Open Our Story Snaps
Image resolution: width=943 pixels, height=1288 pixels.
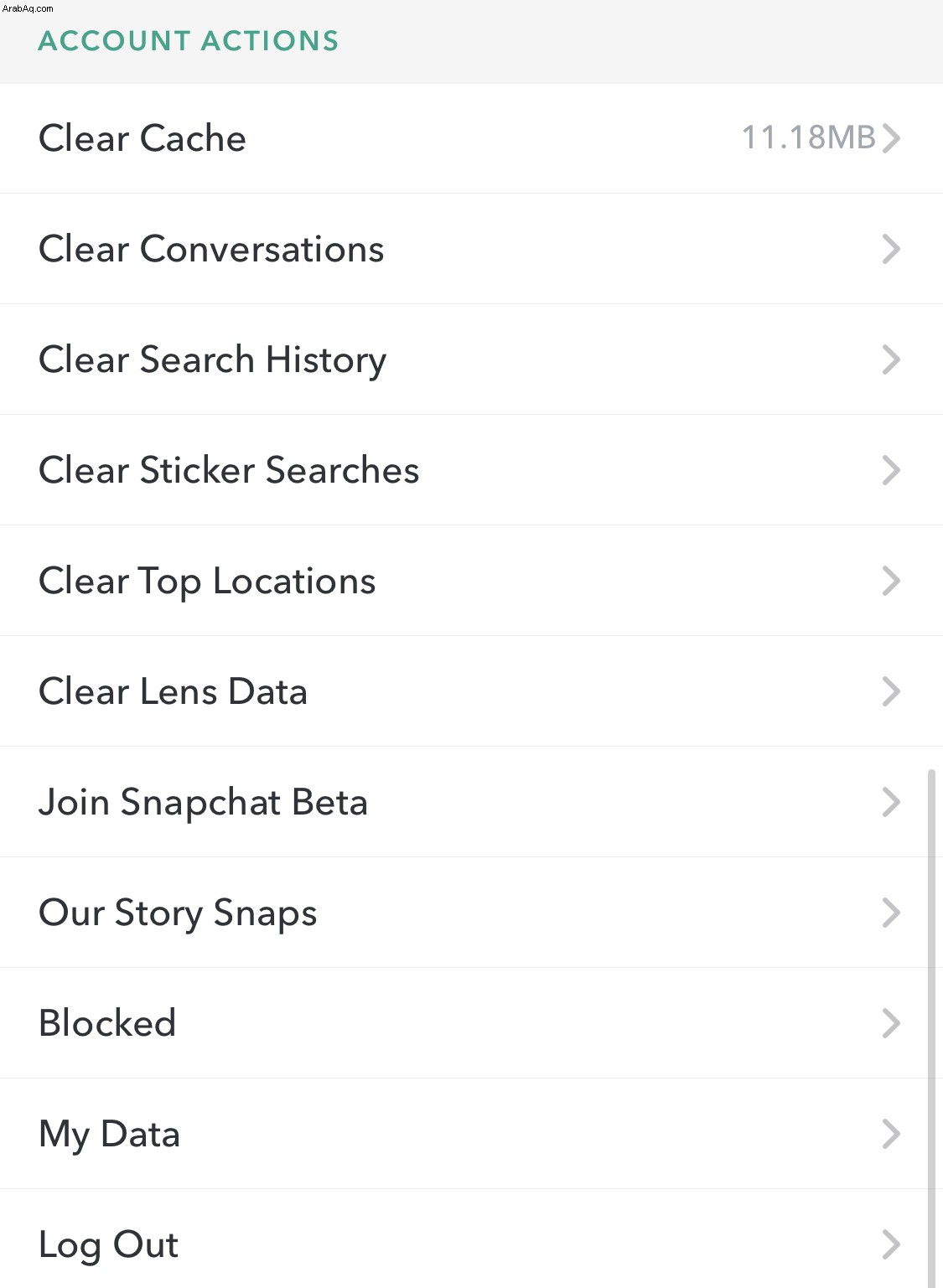pyautogui.click(x=471, y=913)
